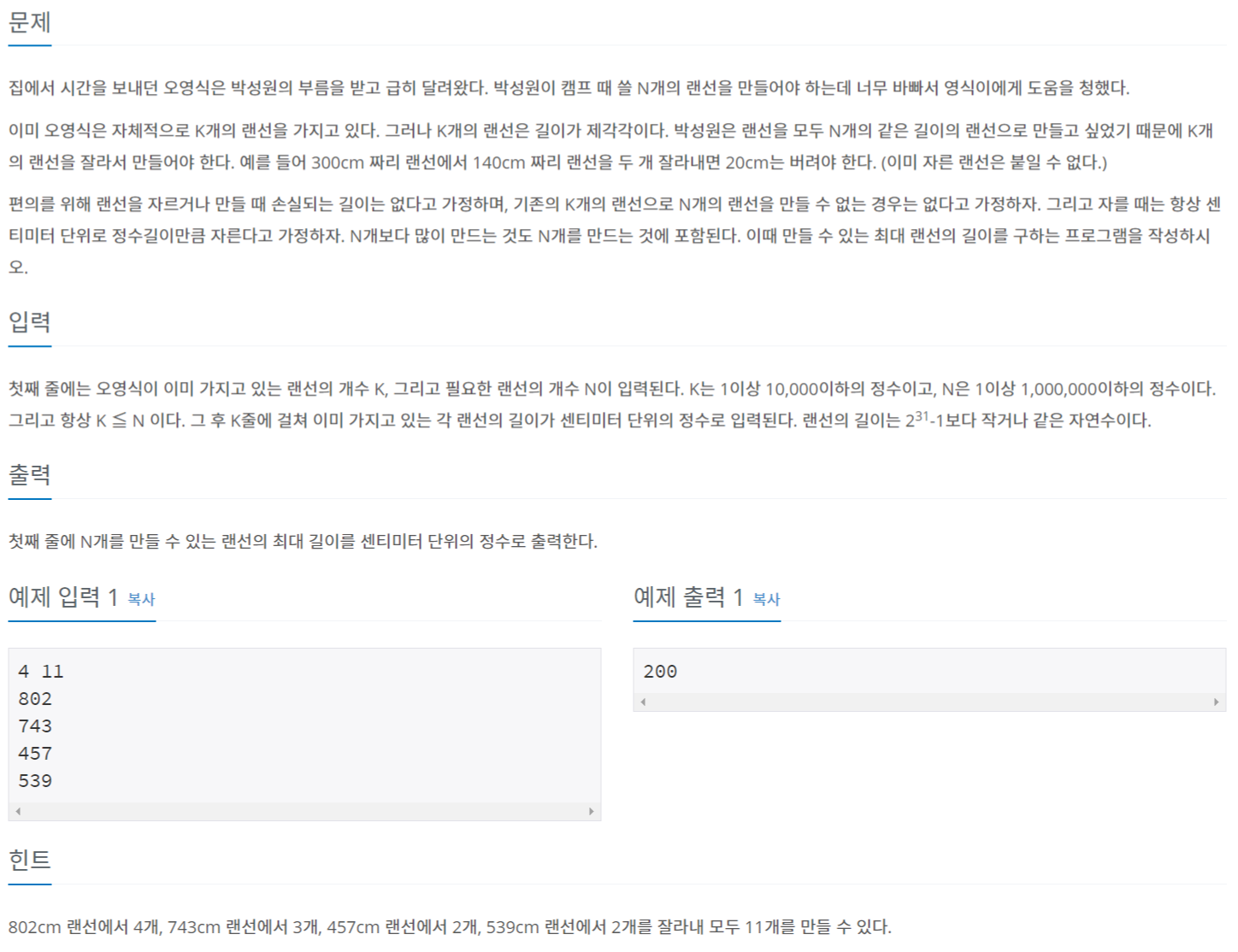The height and width of the screenshot is (952, 1238).
Task: Copy example output 1 via 복사 link
Action: 766,599
